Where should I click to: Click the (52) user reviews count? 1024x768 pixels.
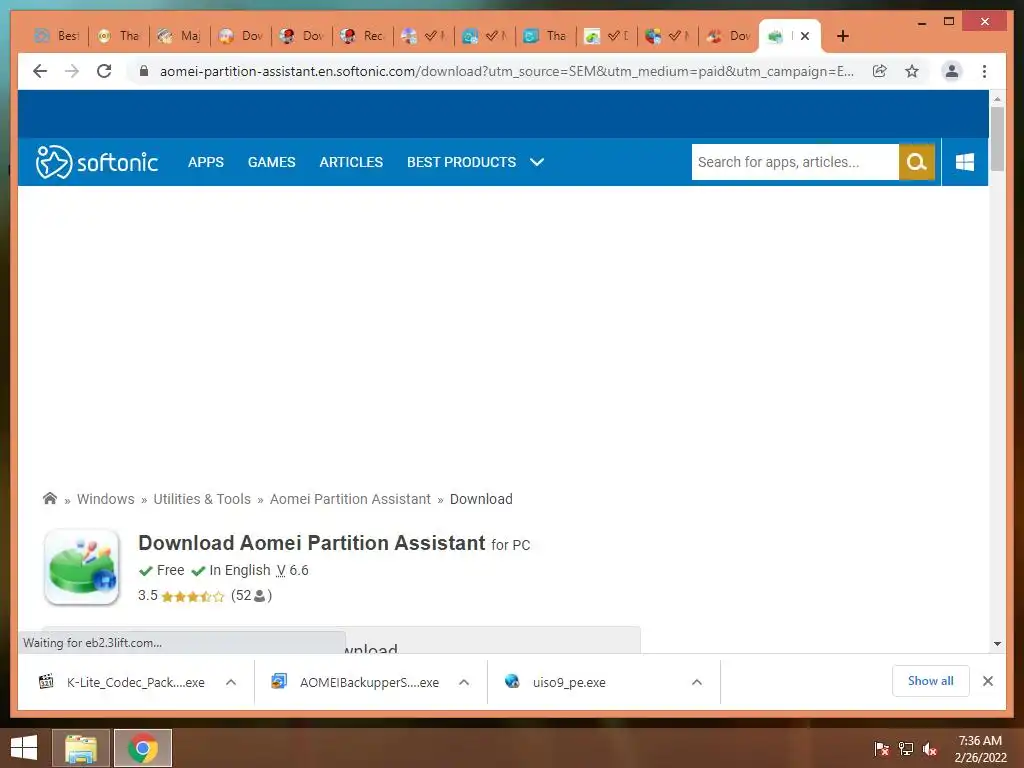pos(251,596)
